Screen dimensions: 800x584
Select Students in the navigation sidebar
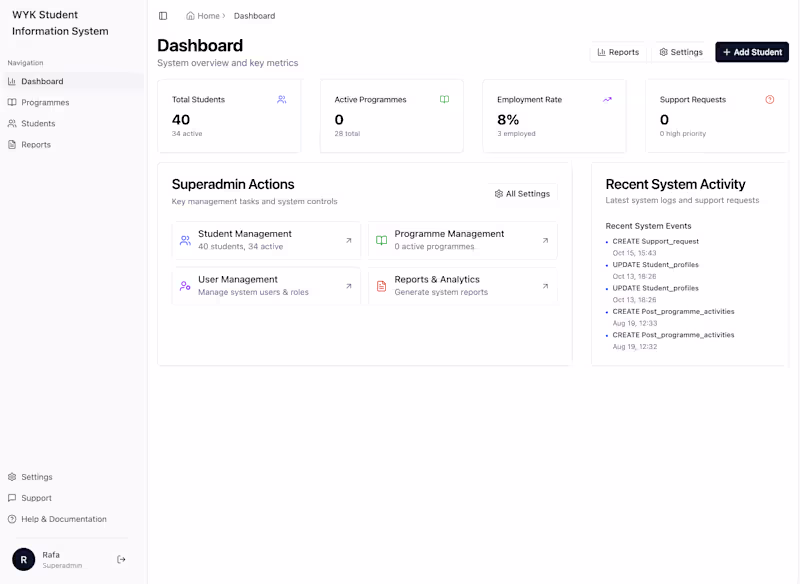pos(38,124)
